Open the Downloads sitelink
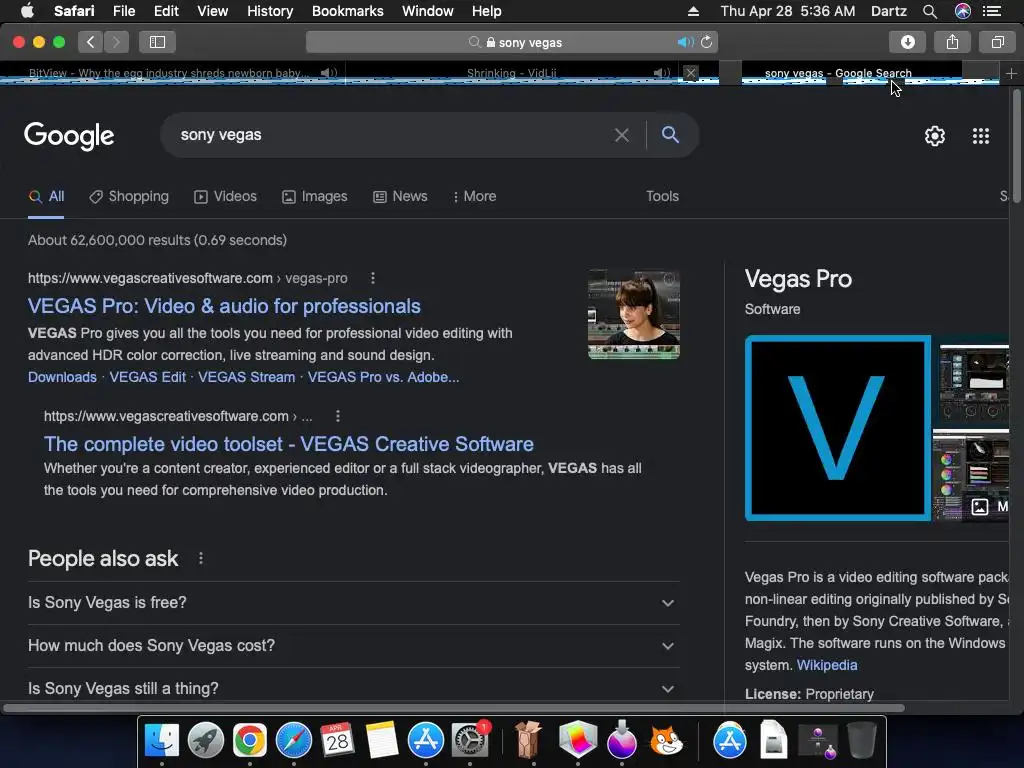 pyautogui.click(x=62, y=377)
